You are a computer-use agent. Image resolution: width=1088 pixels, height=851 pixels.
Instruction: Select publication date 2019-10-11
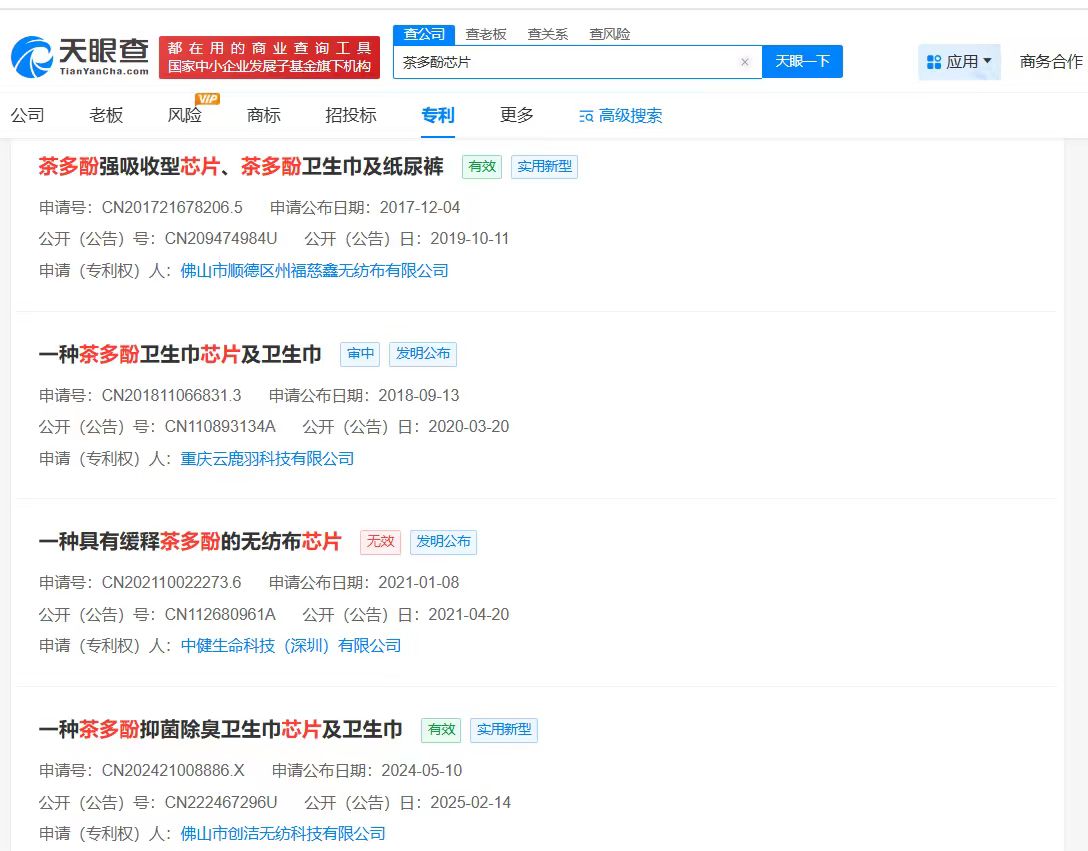point(470,239)
